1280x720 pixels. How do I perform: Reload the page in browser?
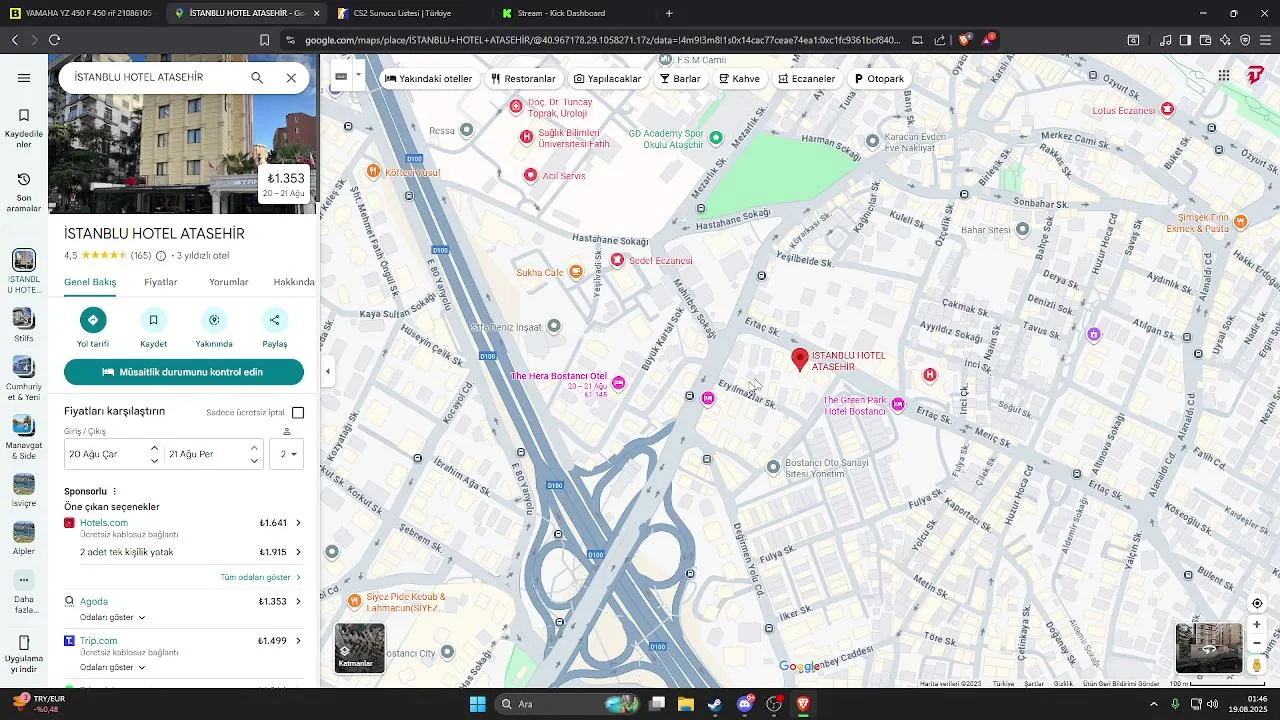click(54, 40)
